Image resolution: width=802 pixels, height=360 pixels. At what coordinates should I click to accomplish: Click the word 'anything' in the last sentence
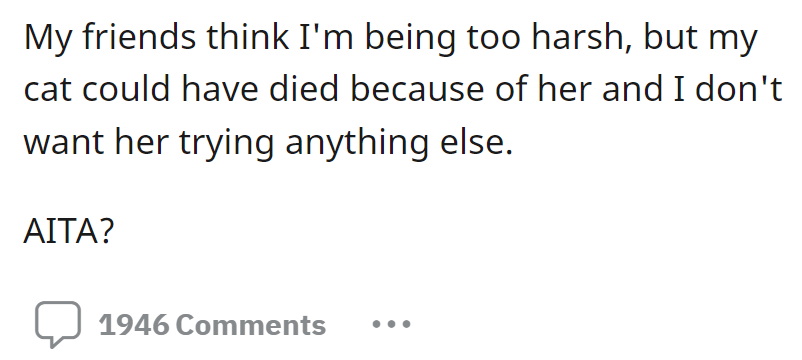tap(357, 144)
